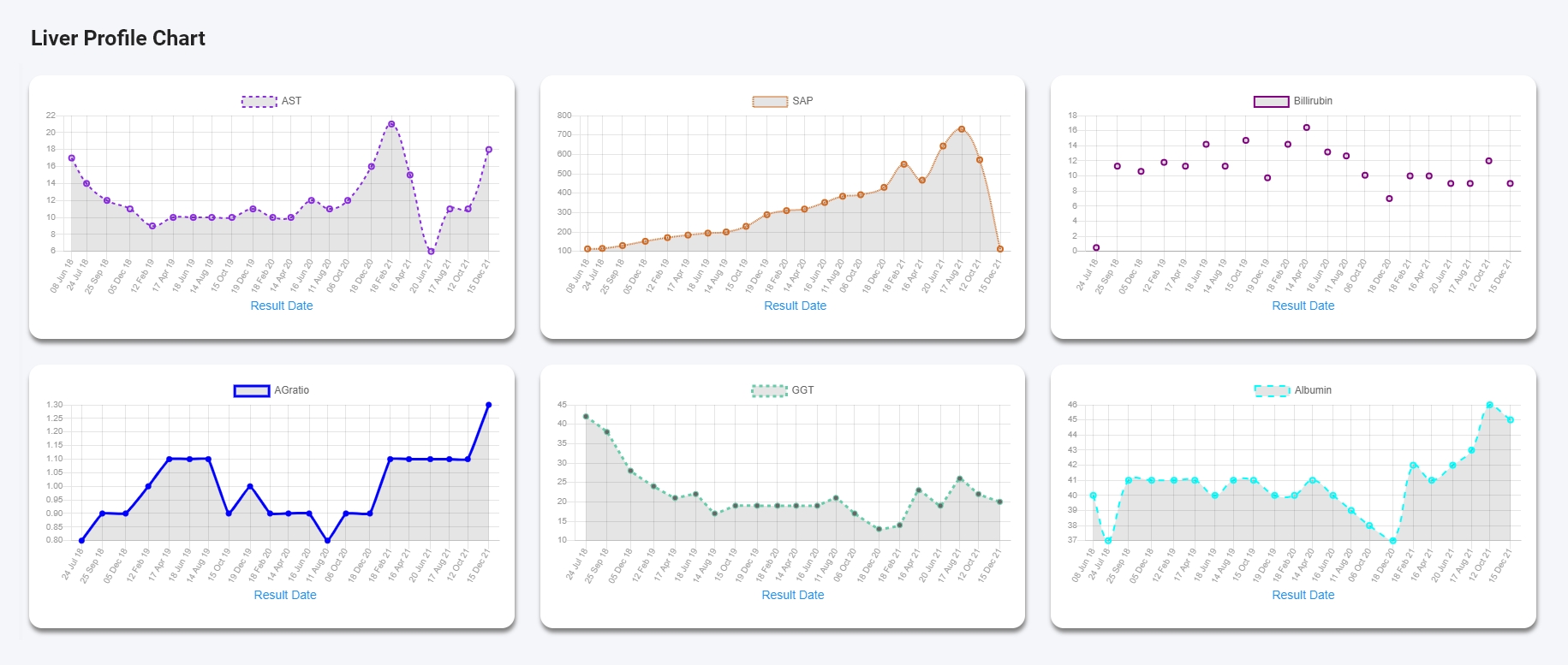Click Result Date under the Albumin chart

click(1303, 595)
